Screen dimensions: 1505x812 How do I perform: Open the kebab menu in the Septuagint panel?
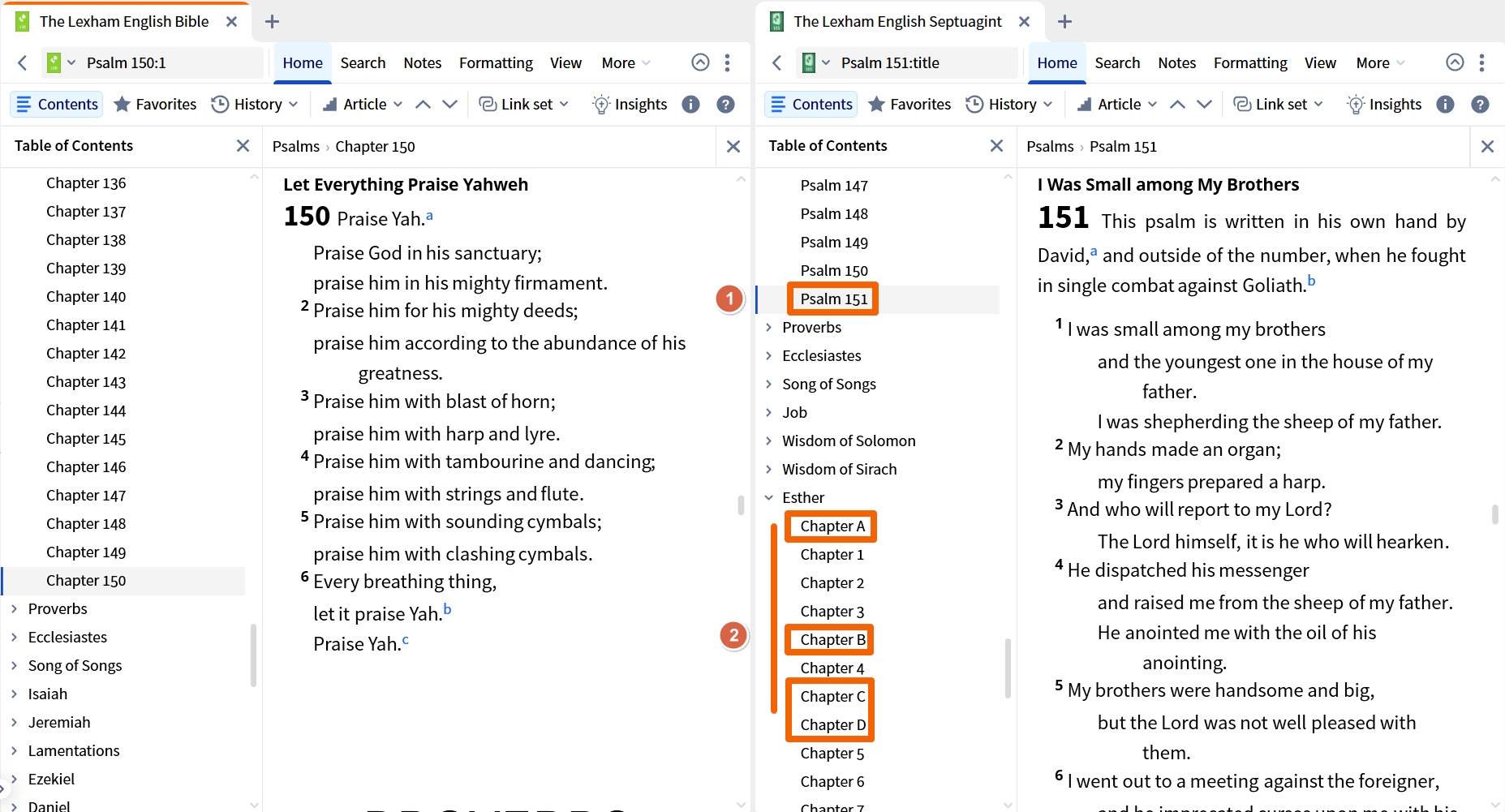[x=1481, y=62]
